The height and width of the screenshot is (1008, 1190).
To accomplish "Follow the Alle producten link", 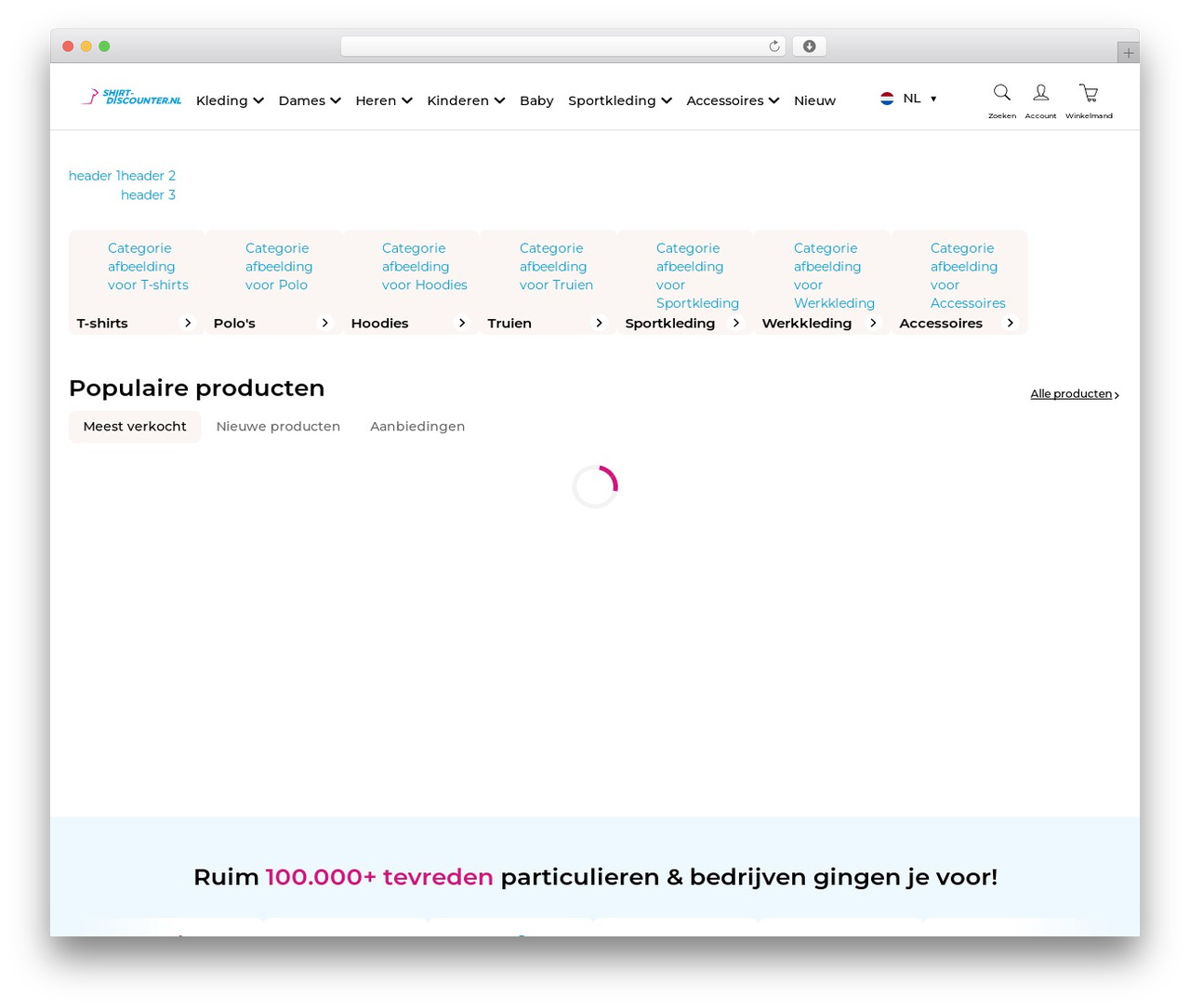I will [x=1075, y=394].
